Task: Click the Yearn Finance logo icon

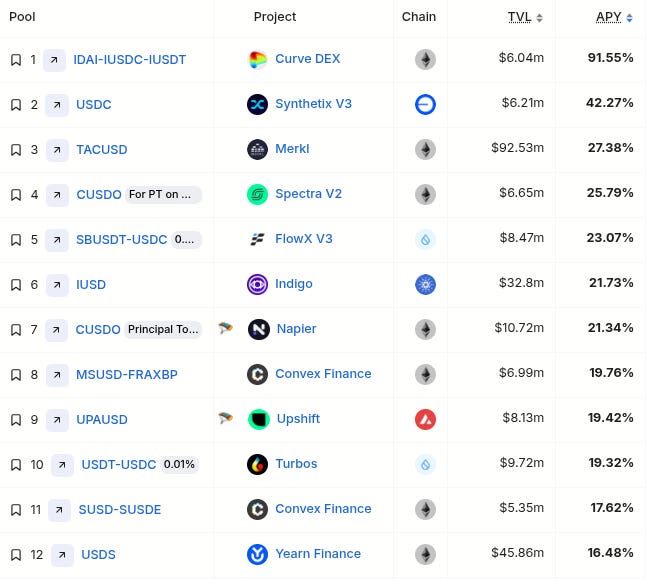Action: (x=257, y=555)
